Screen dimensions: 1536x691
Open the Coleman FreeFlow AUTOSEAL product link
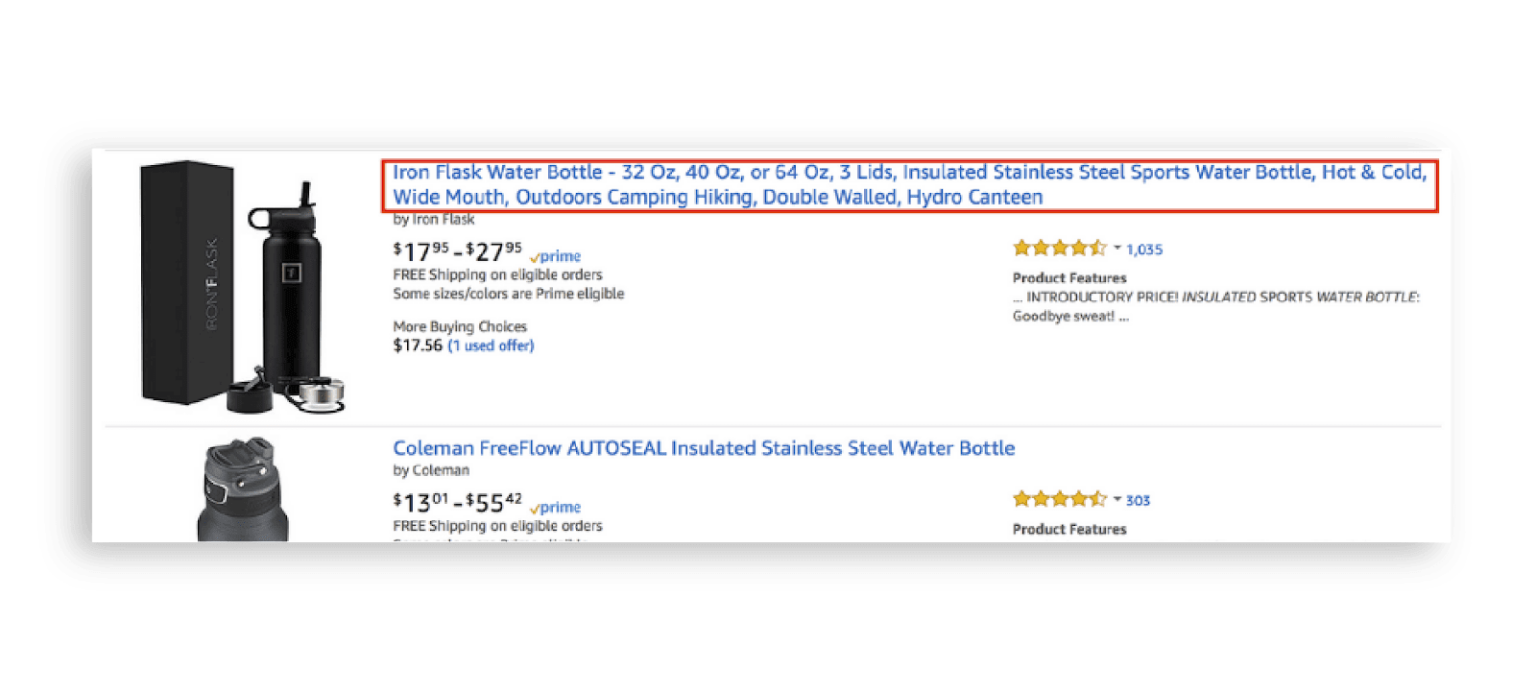703,448
